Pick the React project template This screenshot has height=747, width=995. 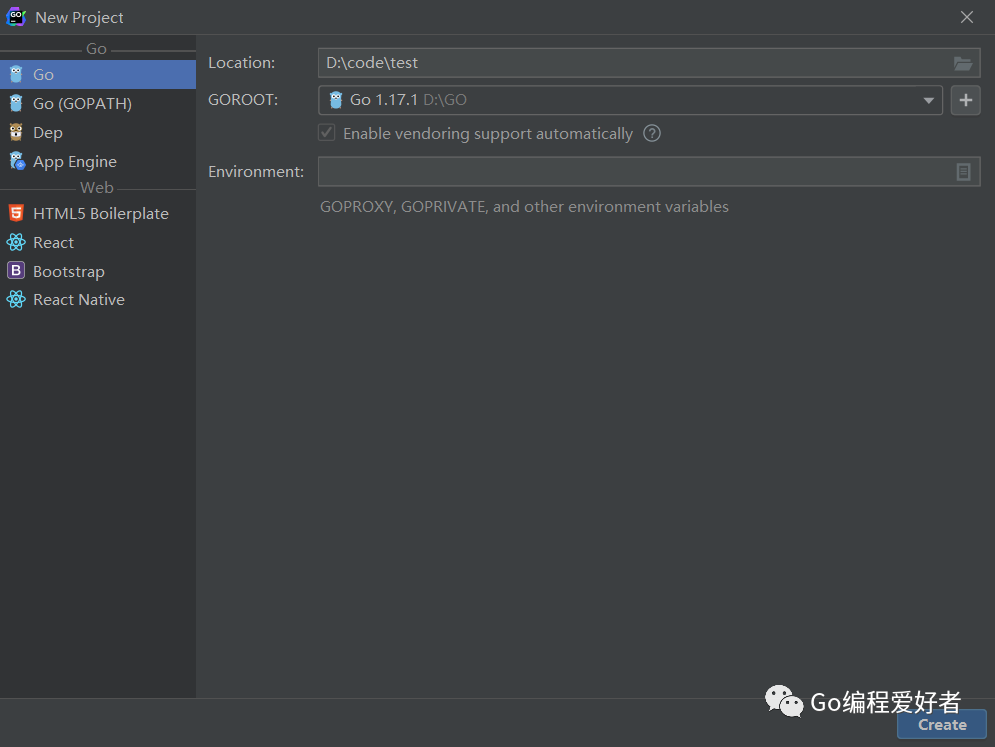pyautogui.click(x=98, y=242)
